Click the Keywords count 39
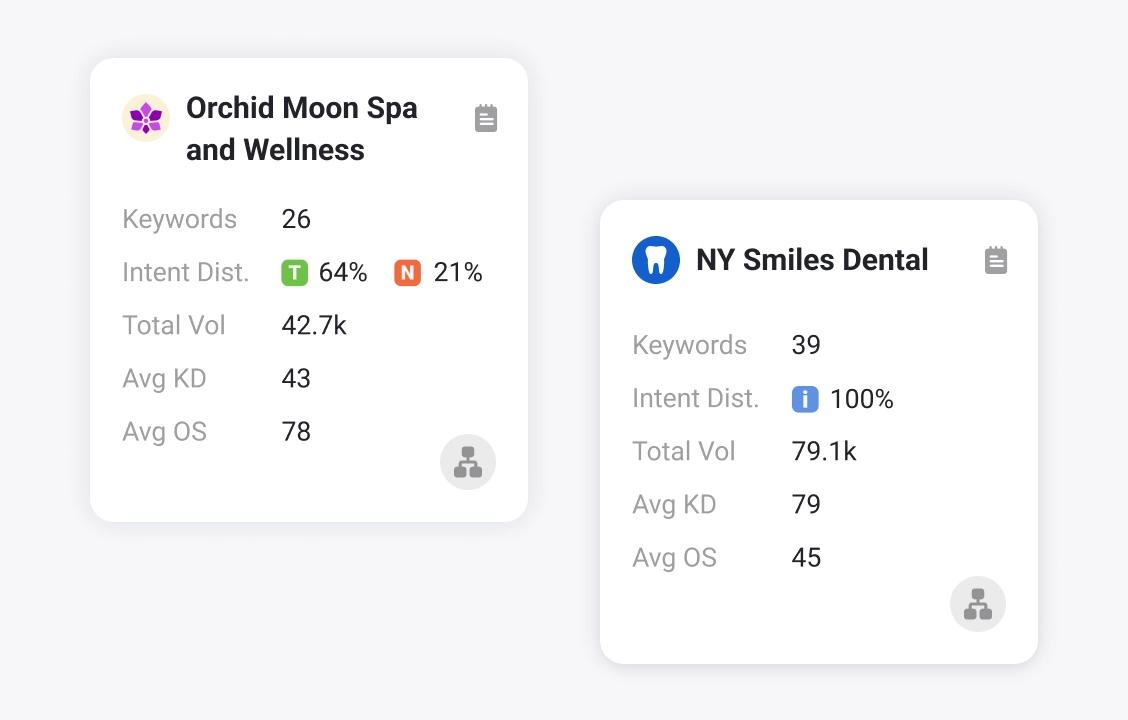Screen dimensions: 1128x720 pos(806,346)
